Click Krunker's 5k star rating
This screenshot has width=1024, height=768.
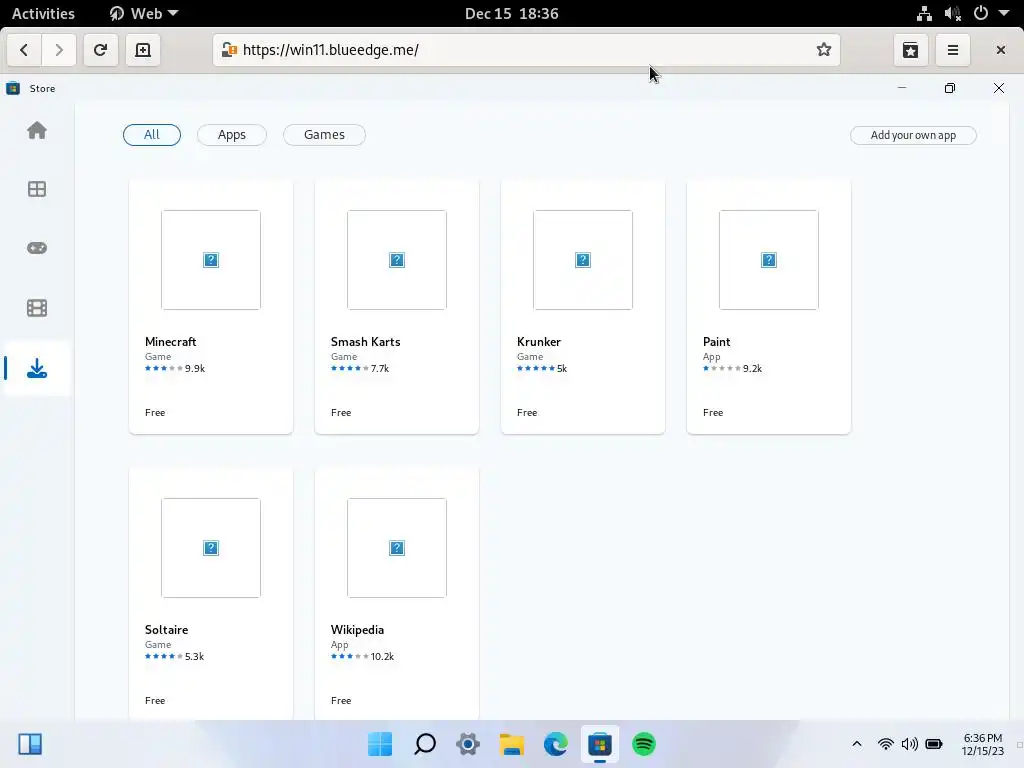pyautogui.click(x=542, y=368)
